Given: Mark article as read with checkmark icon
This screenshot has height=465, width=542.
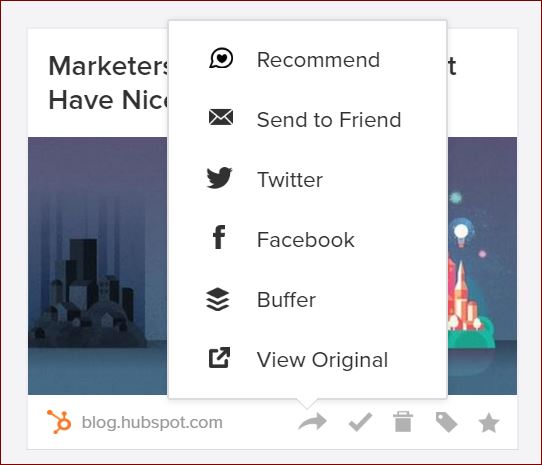Looking at the screenshot, I should coord(361,422).
